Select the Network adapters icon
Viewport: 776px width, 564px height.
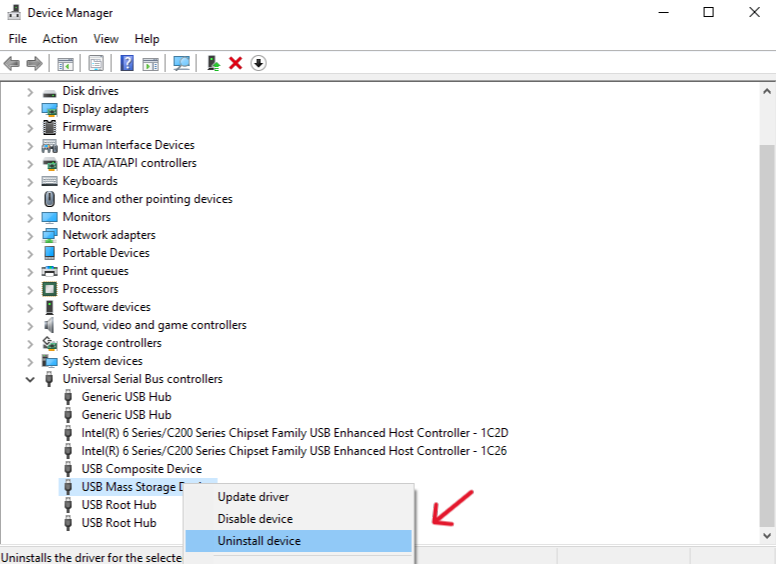[x=49, y=235]
